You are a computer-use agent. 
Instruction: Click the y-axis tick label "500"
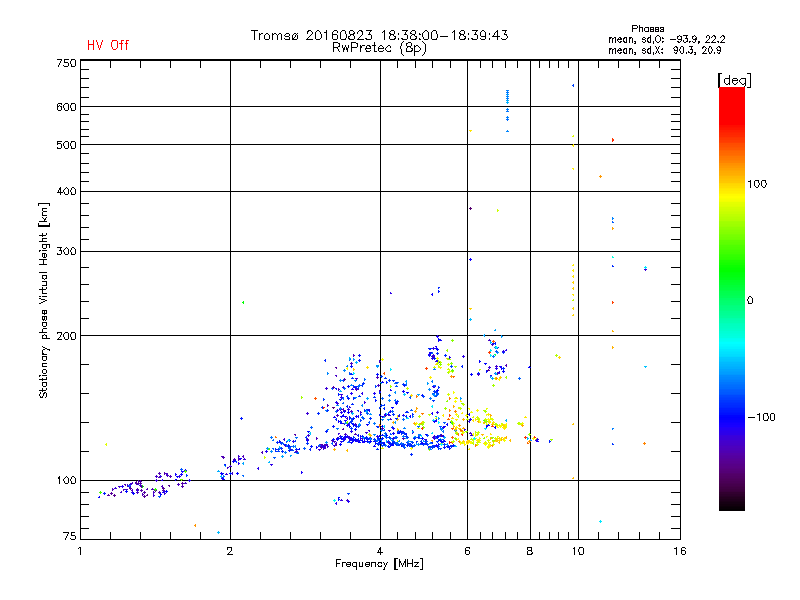pyautogui.click(x=66, y=145)
